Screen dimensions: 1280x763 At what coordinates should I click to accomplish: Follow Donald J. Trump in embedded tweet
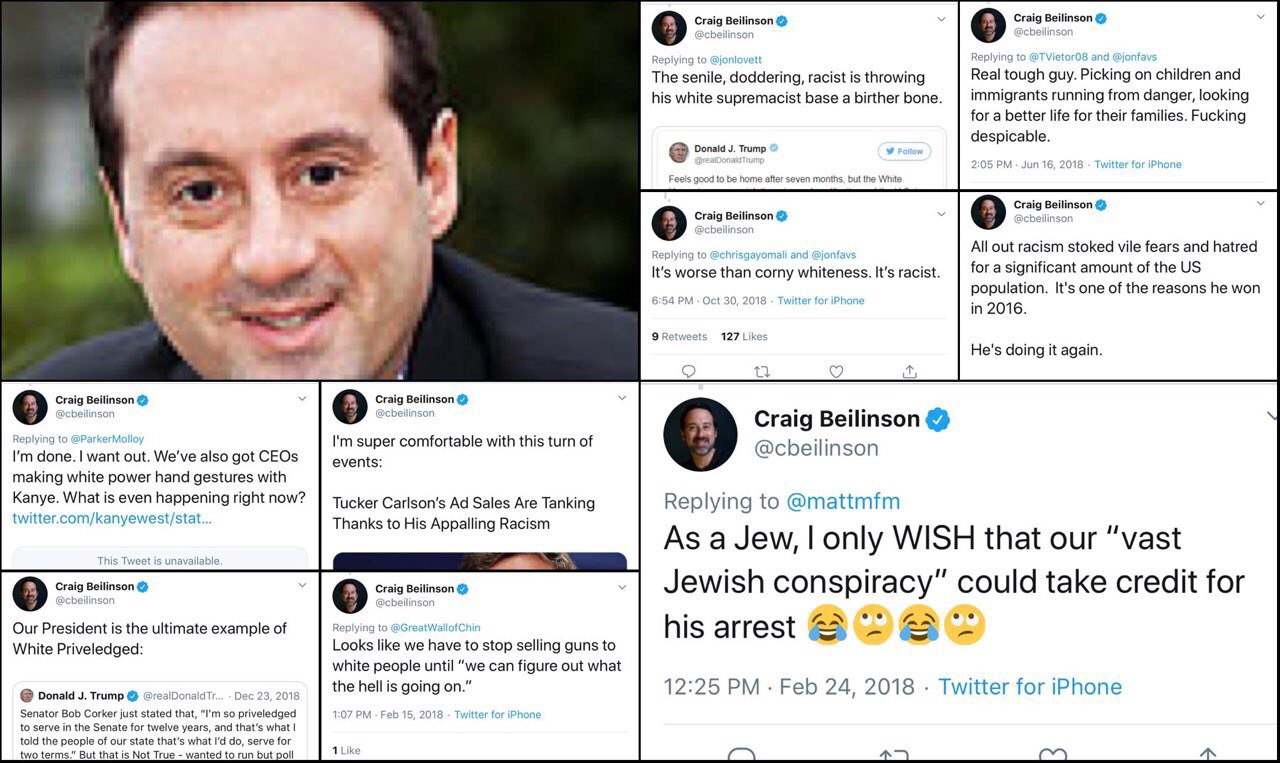tap(904, 151)
